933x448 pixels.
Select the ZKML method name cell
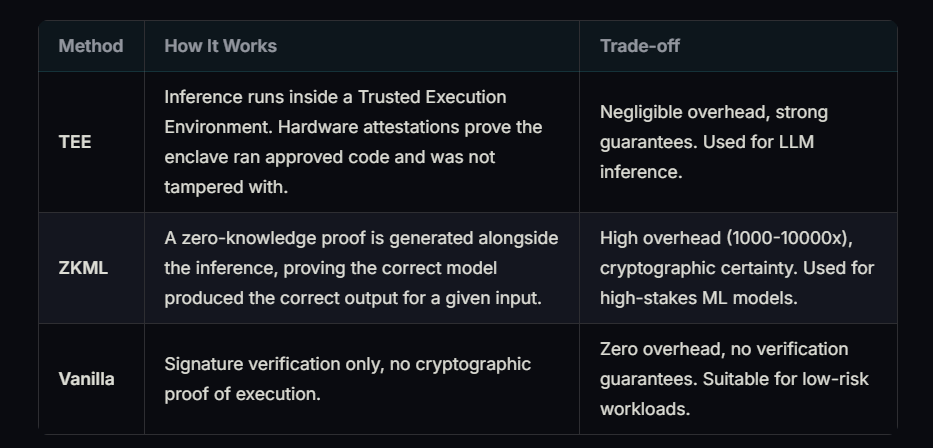(x=81, y=268)
